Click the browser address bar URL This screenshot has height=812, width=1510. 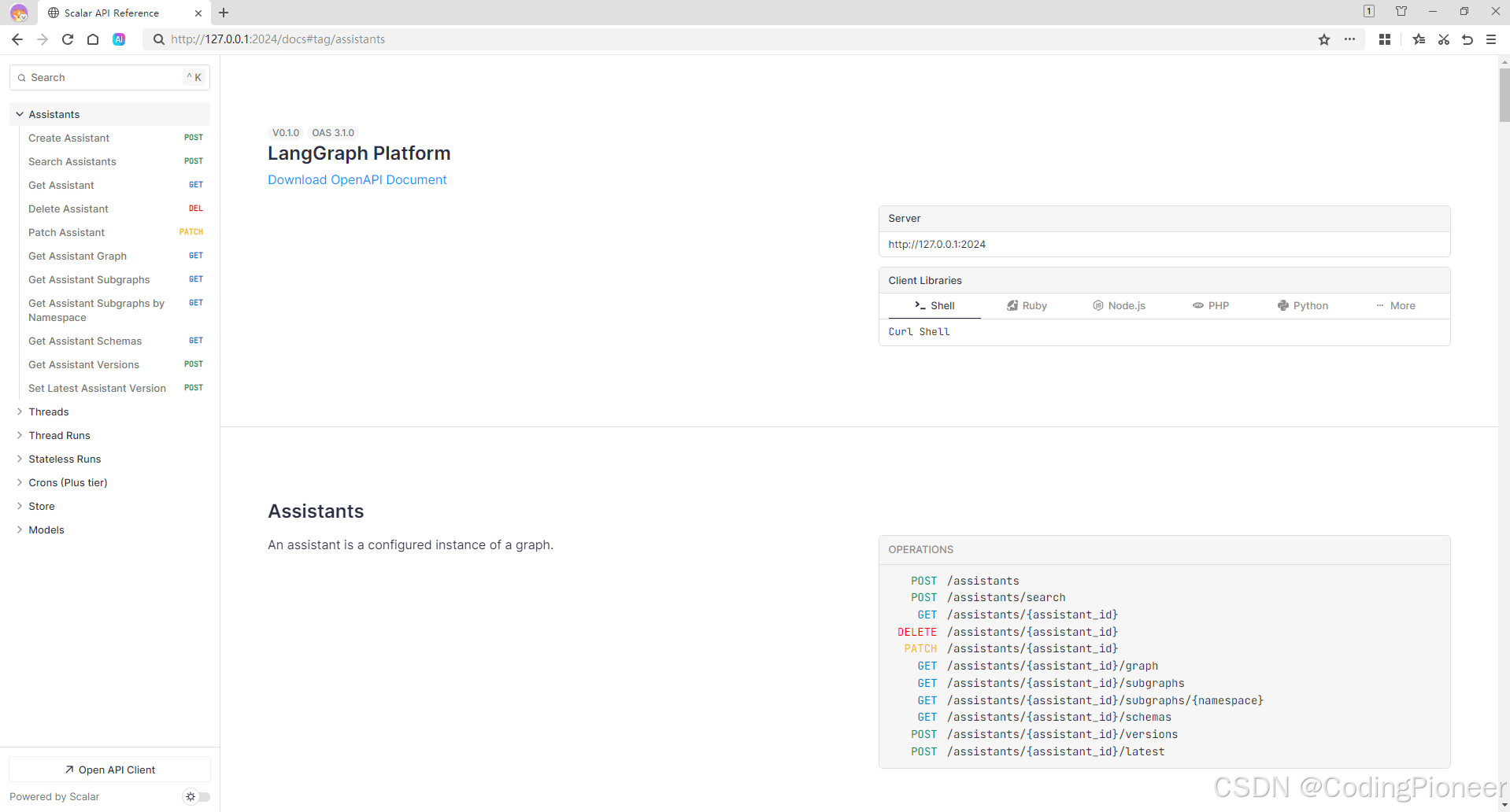pyautogui.click(x=278, y=39)
